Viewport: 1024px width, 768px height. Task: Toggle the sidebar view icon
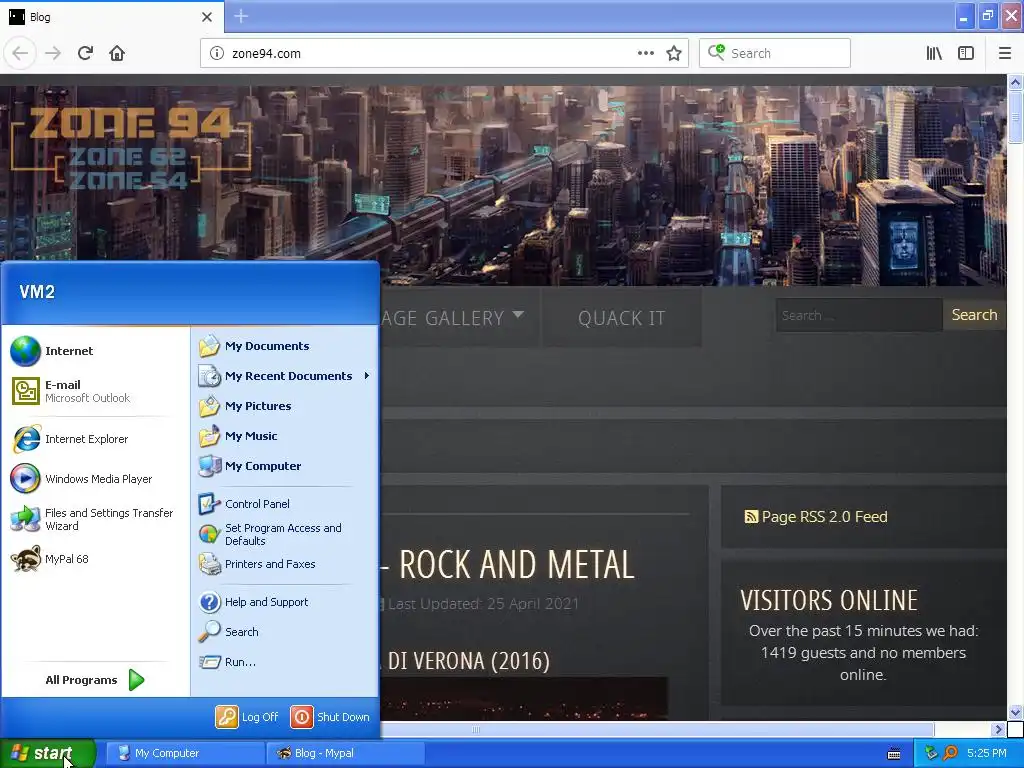point(966,54)
